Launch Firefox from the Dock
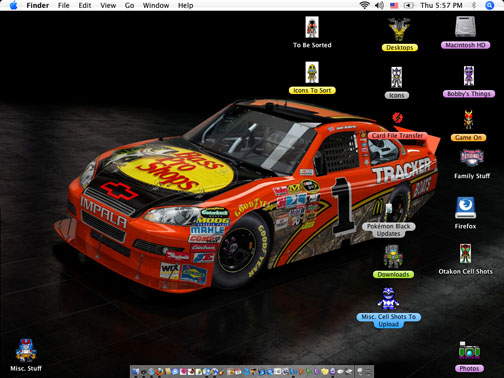The height and width of the screenshot is (378, 504). (159, 372)
